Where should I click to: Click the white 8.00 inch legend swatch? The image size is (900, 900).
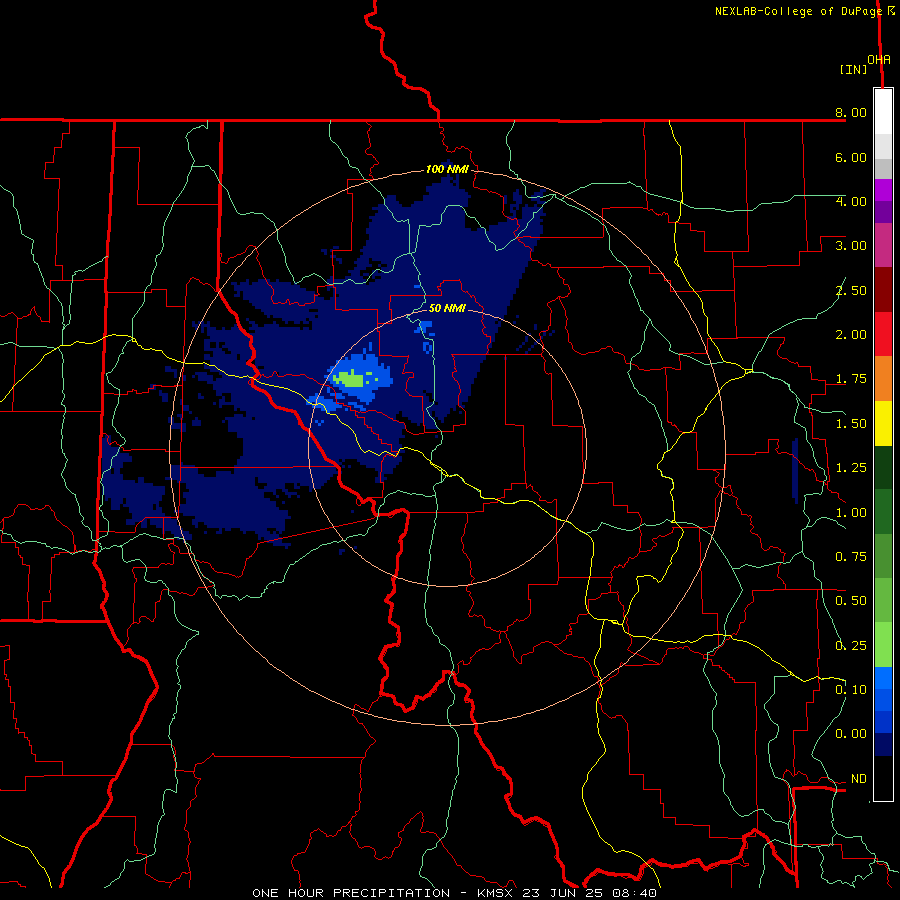pos(883,112)
